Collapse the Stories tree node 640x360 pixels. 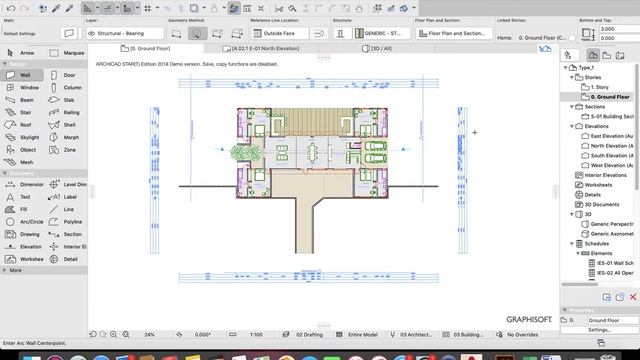(x=572, y=77)
